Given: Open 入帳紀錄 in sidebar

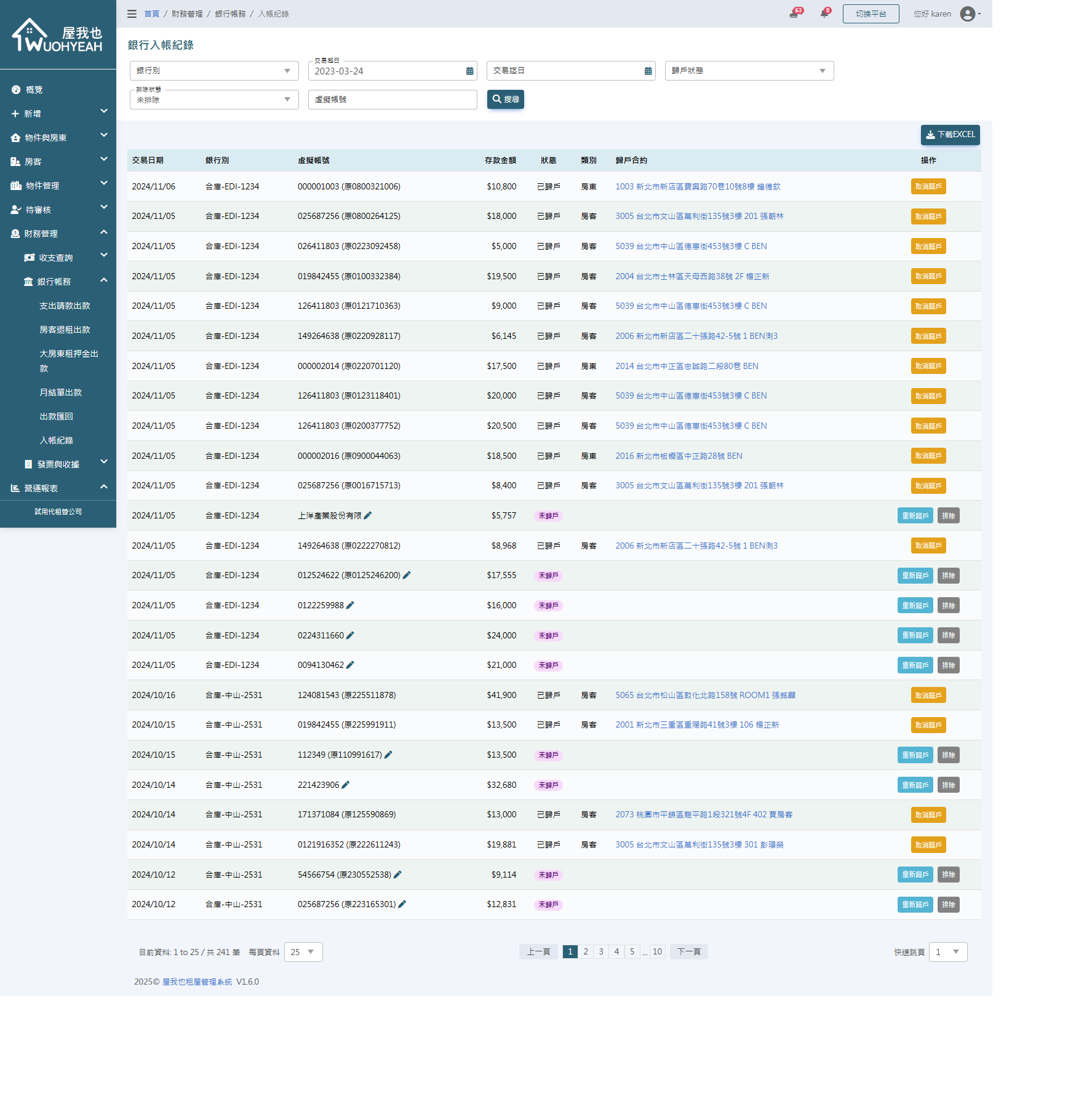Looking at the screenshot, I should [56, 440].
